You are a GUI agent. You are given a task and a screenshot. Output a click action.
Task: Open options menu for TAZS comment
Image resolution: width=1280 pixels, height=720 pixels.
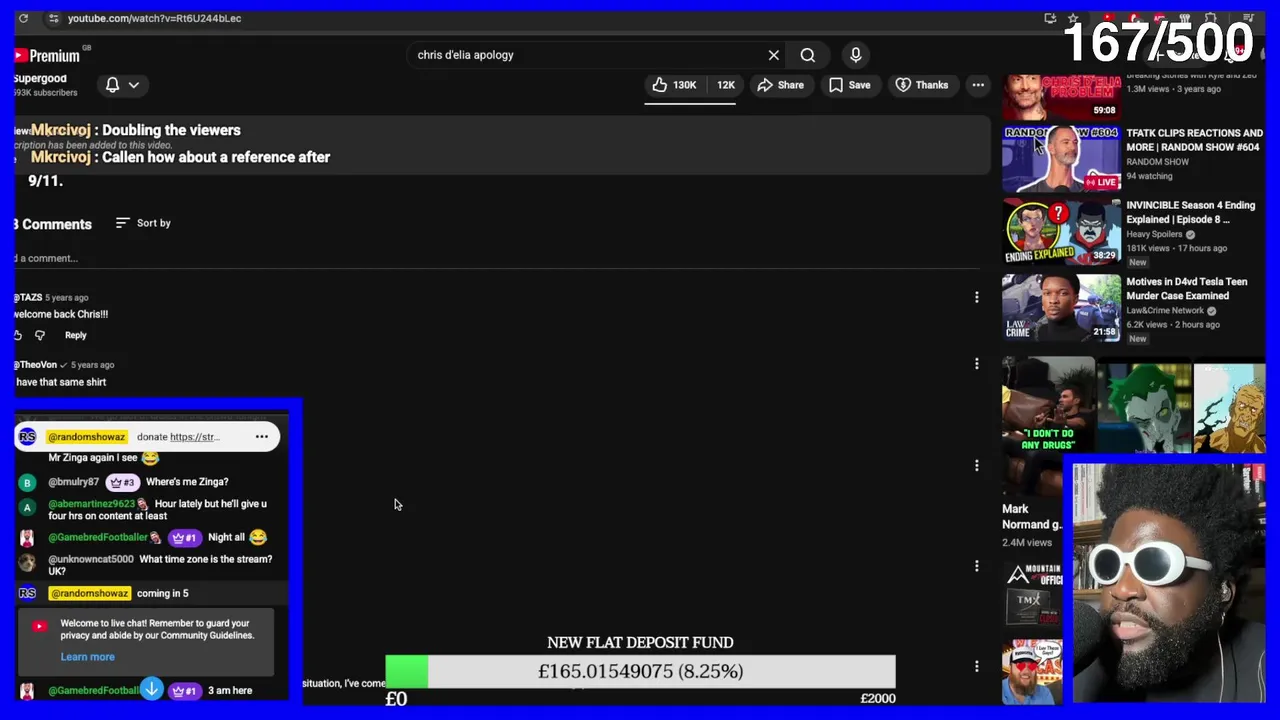(976, 297)
